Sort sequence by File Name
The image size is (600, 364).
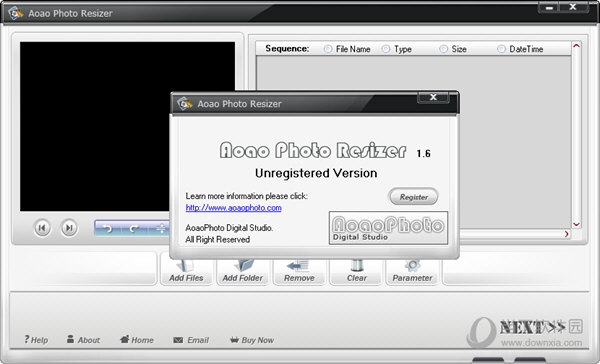click(x=328, y=49)
